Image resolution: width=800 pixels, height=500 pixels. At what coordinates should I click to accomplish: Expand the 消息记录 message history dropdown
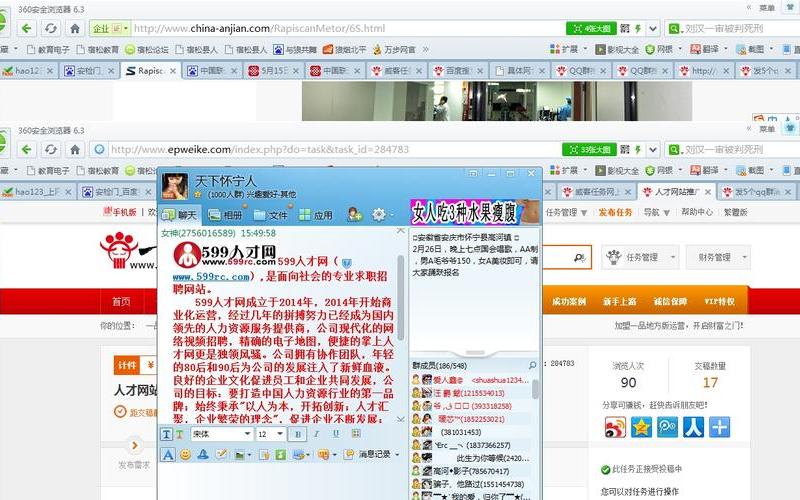tap(397, 454)
